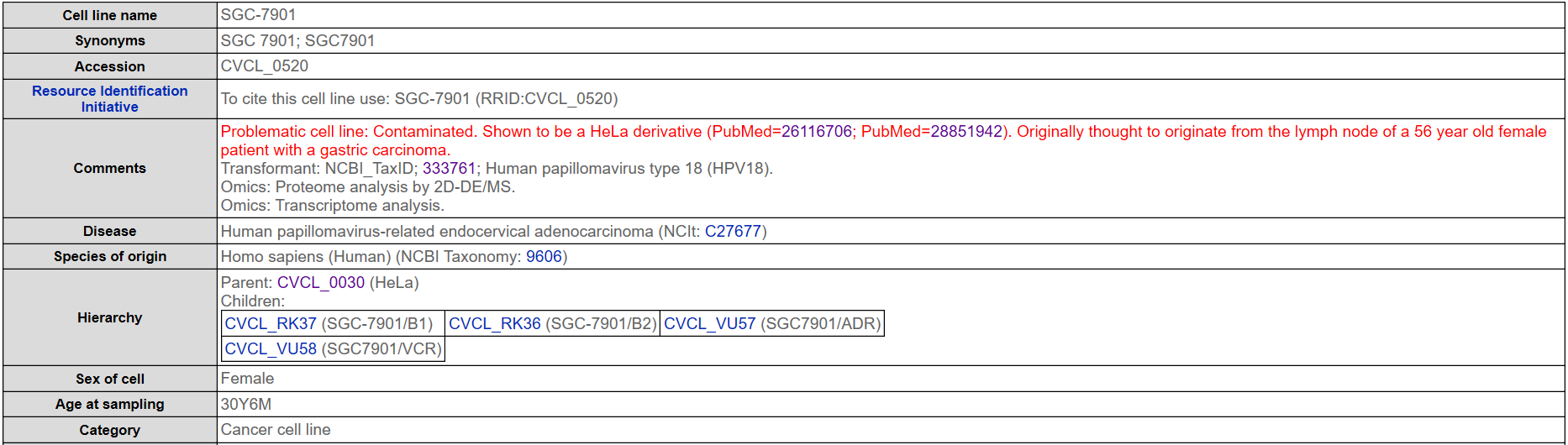This screenshot has width=1568, height=445.
Task: Open PubMed reference 26116706
Action: coord(816,132)
